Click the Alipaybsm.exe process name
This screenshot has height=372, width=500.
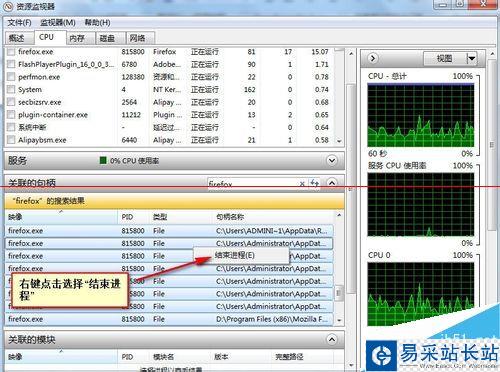coord(42,140)
